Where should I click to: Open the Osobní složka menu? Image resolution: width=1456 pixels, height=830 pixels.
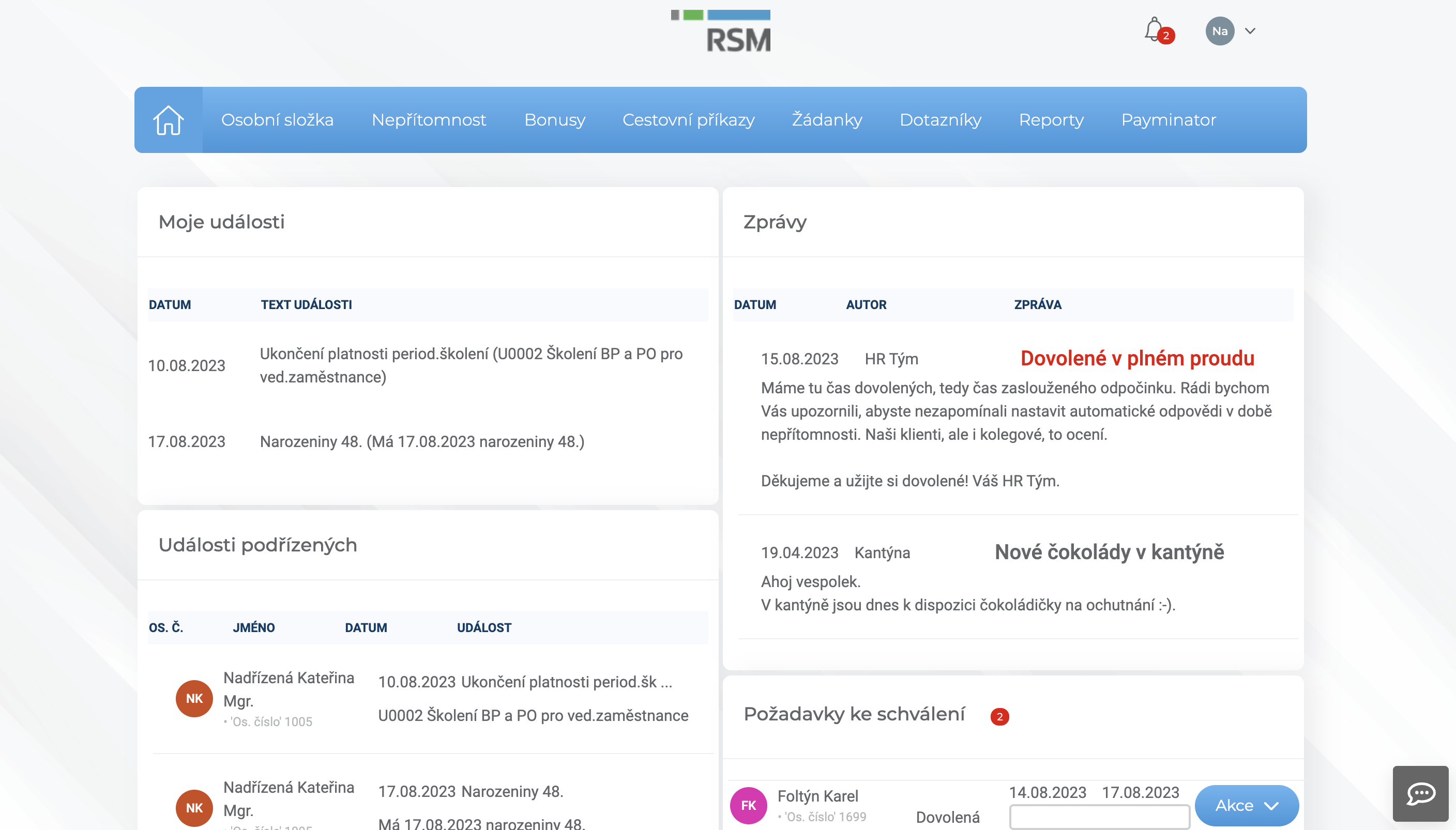[277, 120]
